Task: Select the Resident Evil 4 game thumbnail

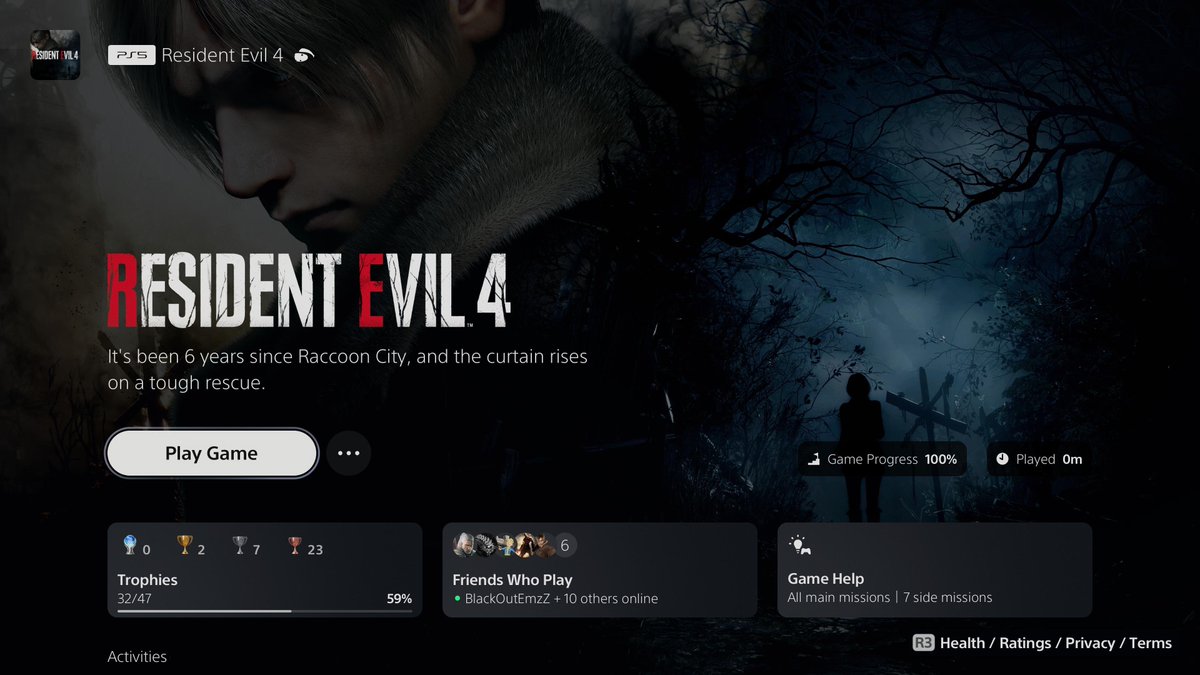Action: (55, 55)
